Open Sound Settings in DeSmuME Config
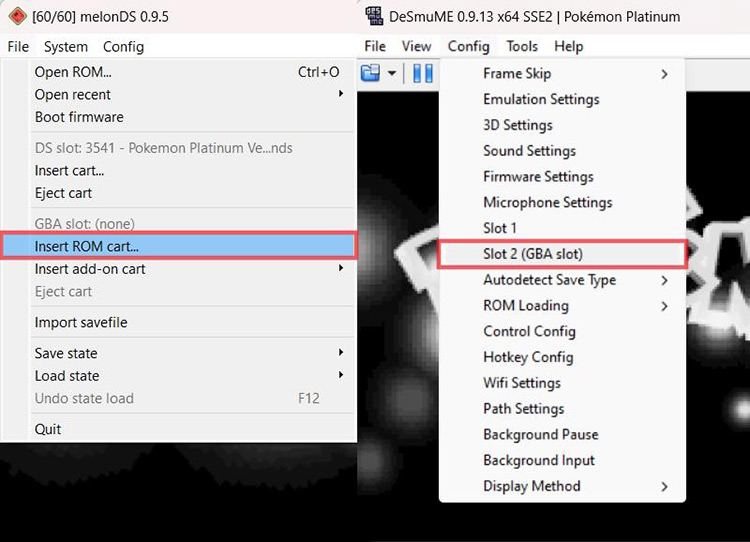This screenshot has width=750, height=542. [562, 151]
